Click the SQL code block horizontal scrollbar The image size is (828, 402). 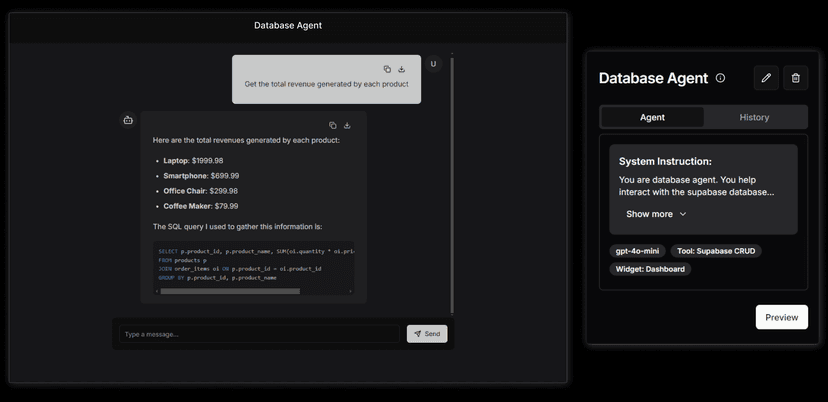tap(230, 291)
